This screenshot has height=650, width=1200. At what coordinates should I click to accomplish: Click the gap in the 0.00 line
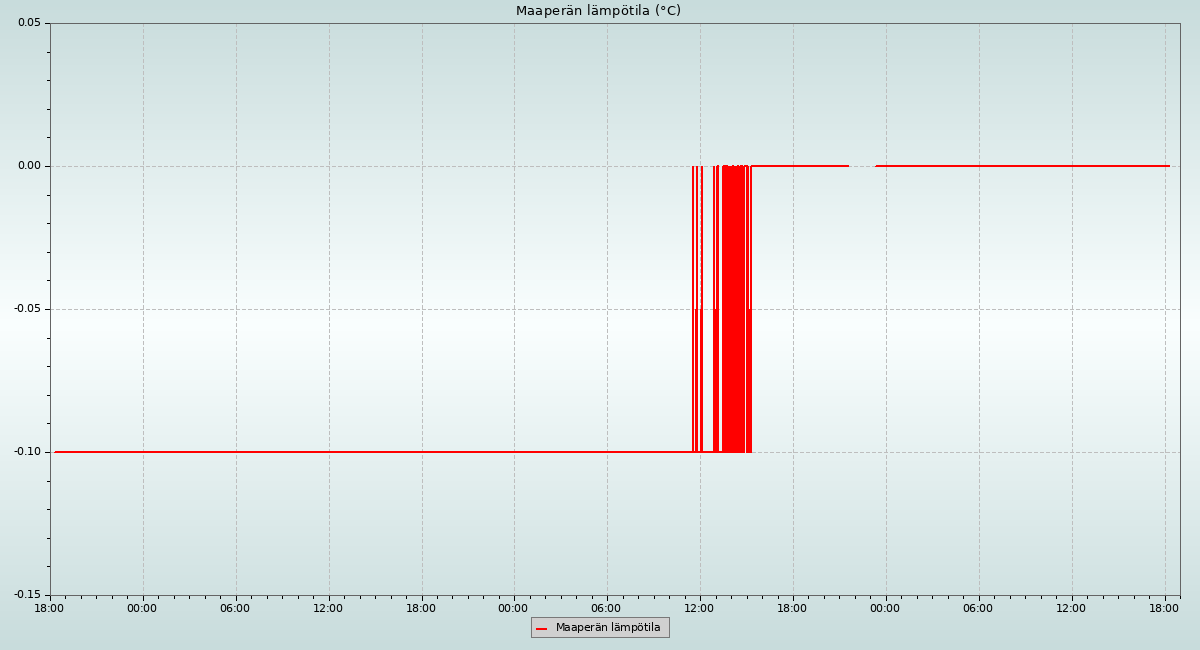pos(862,166)
